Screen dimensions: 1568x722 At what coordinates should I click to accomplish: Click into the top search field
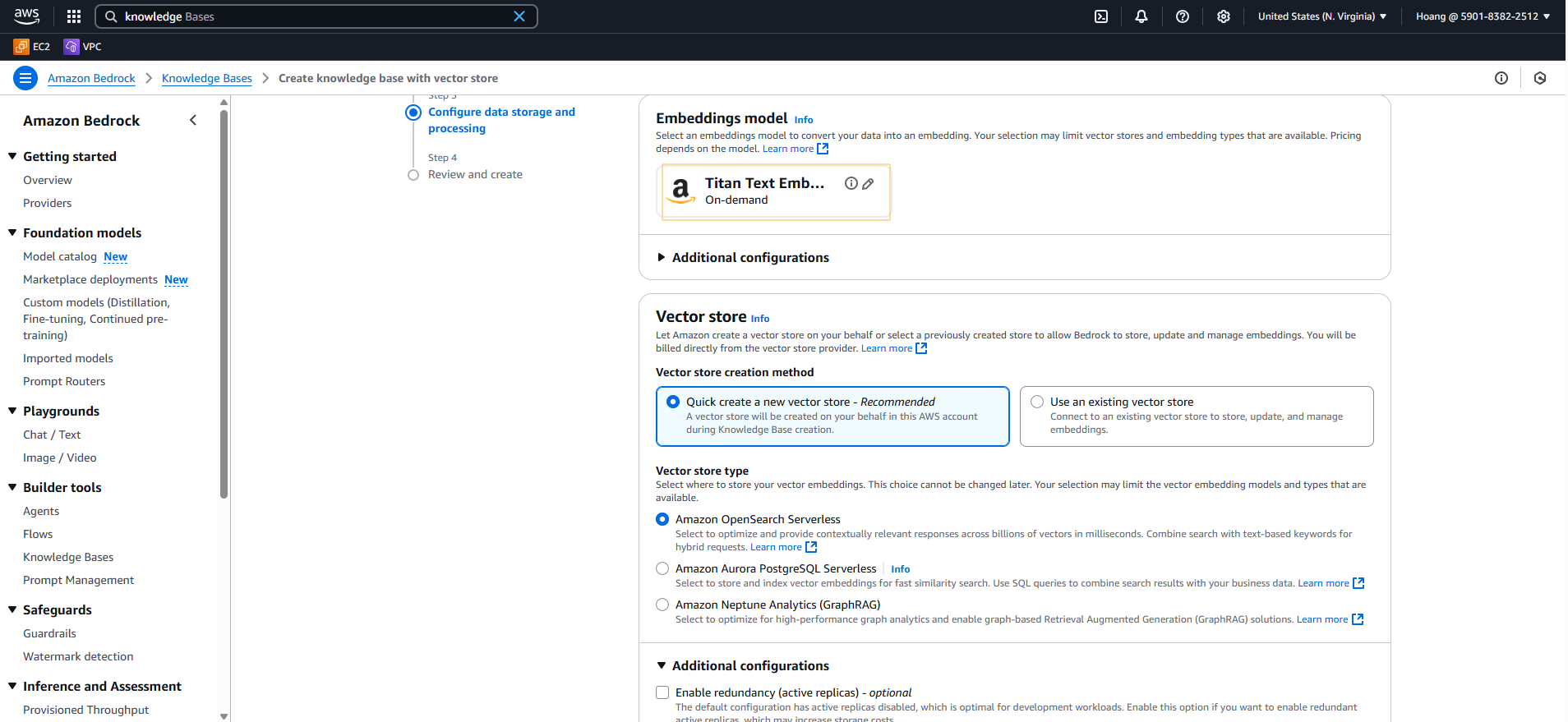(x=316, y=16)
